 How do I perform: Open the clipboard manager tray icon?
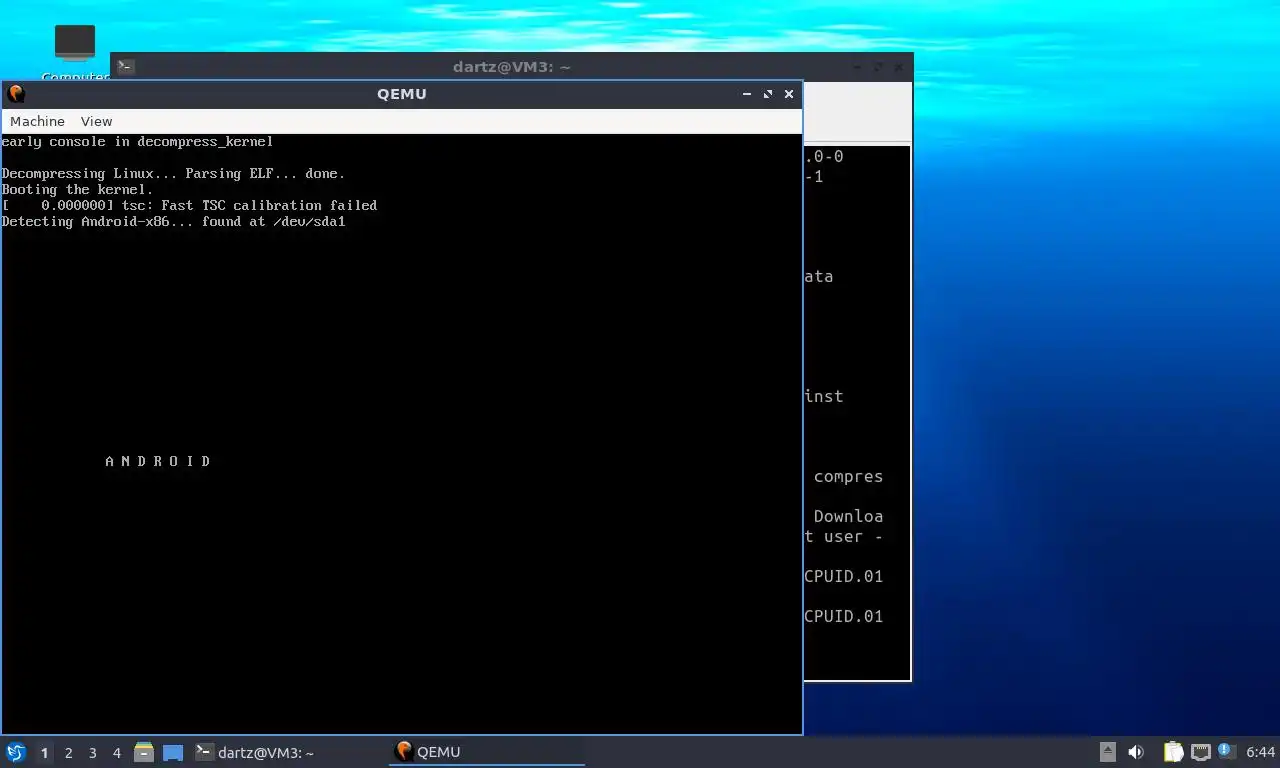(1173, 752)
